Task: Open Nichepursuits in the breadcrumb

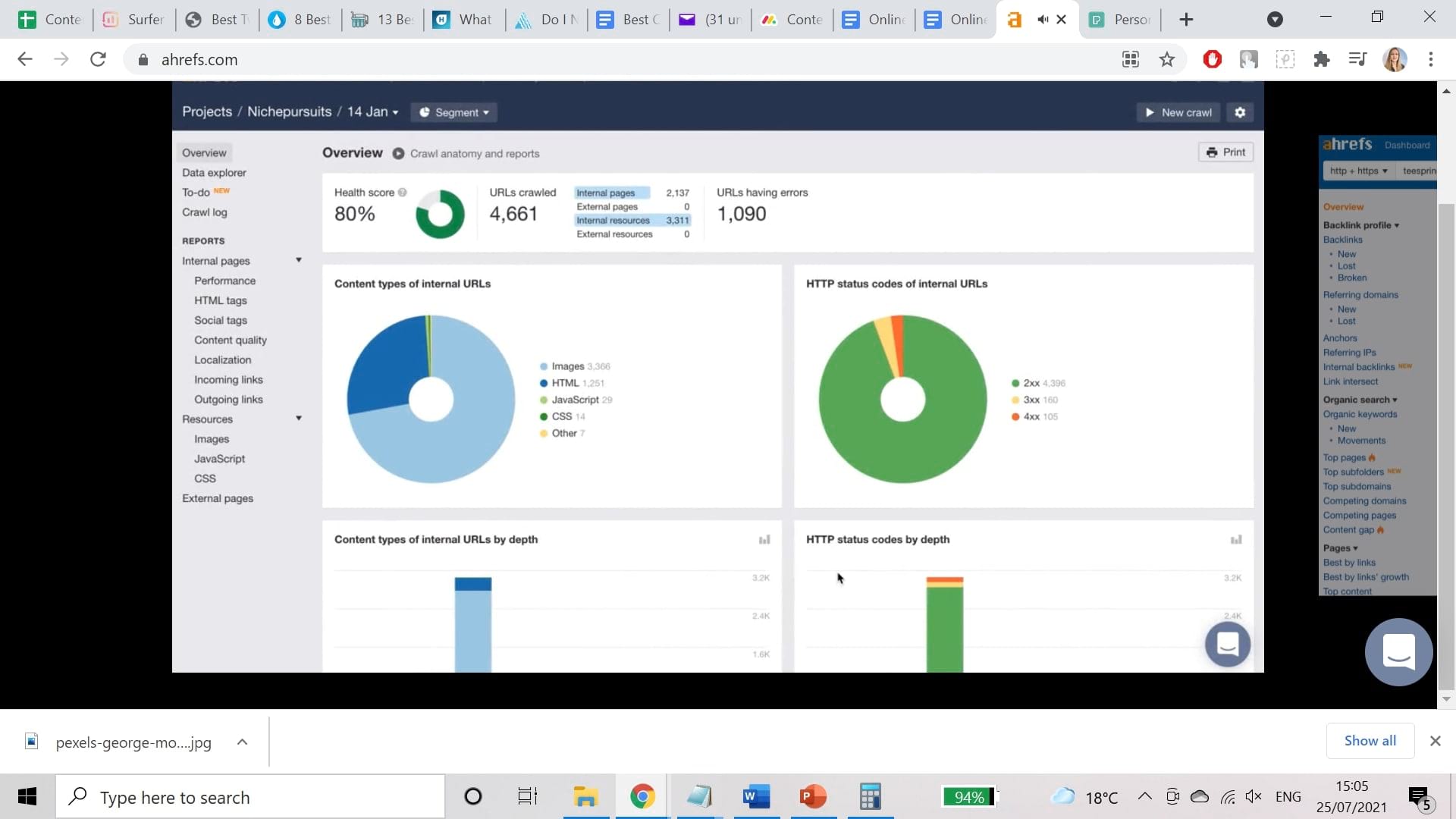Action: (289, 111)
